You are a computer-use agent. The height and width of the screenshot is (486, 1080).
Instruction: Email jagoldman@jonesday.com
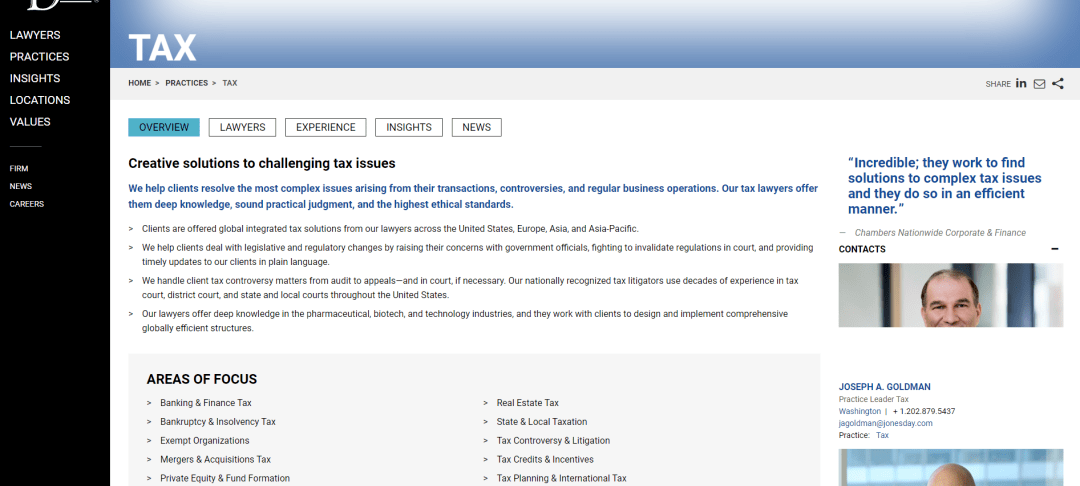tap(885, 423)
